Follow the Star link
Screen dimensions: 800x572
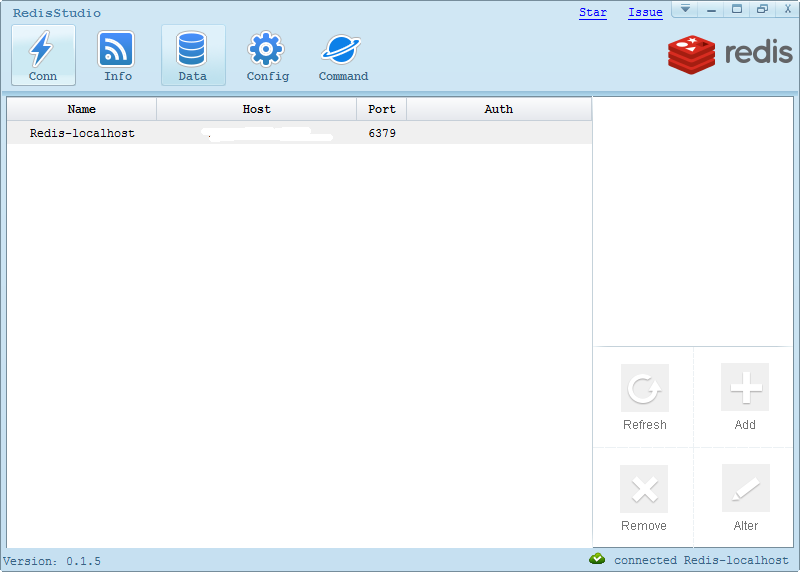pos(593,13)
